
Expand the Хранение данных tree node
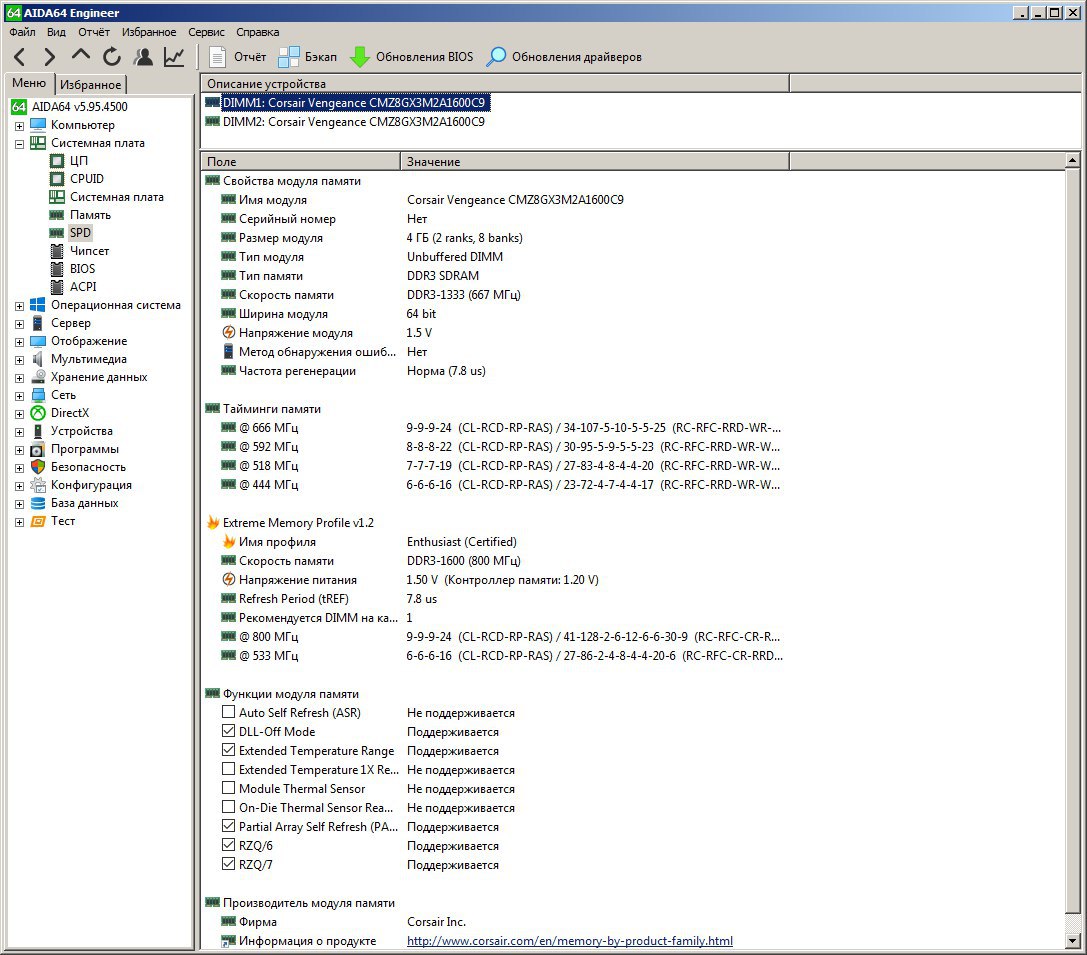point(19,378)
